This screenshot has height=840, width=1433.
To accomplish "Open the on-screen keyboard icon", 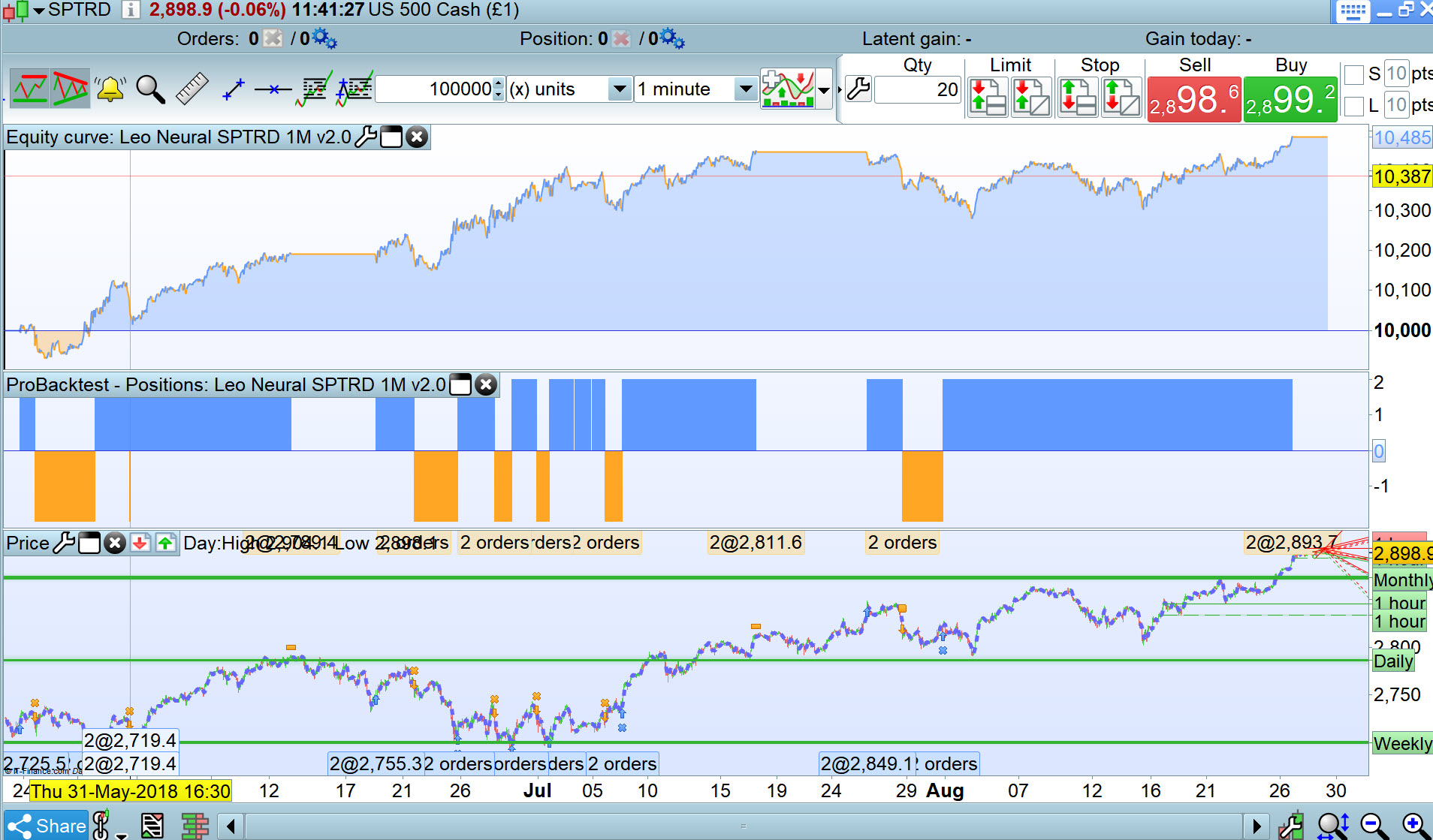I will (x=1353, y=11).
